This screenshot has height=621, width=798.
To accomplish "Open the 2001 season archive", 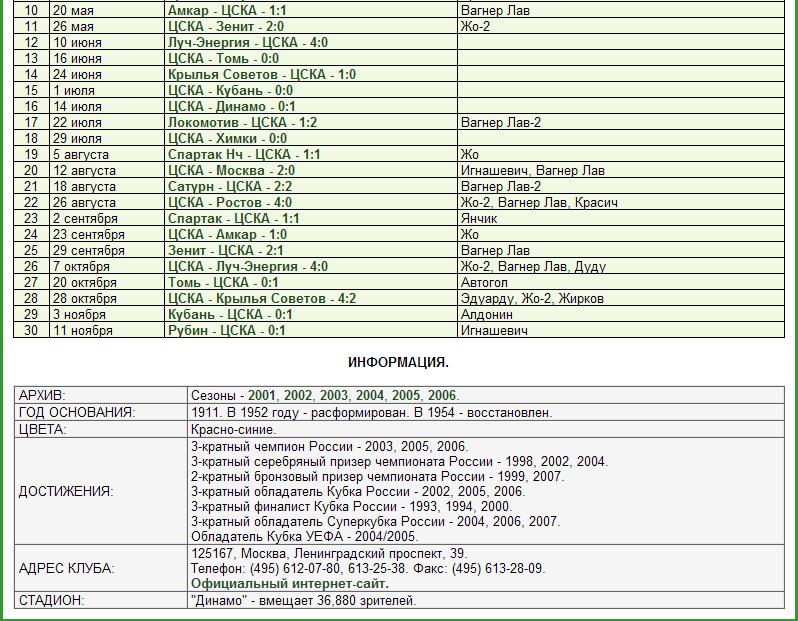I will click(x=262, y=396).
